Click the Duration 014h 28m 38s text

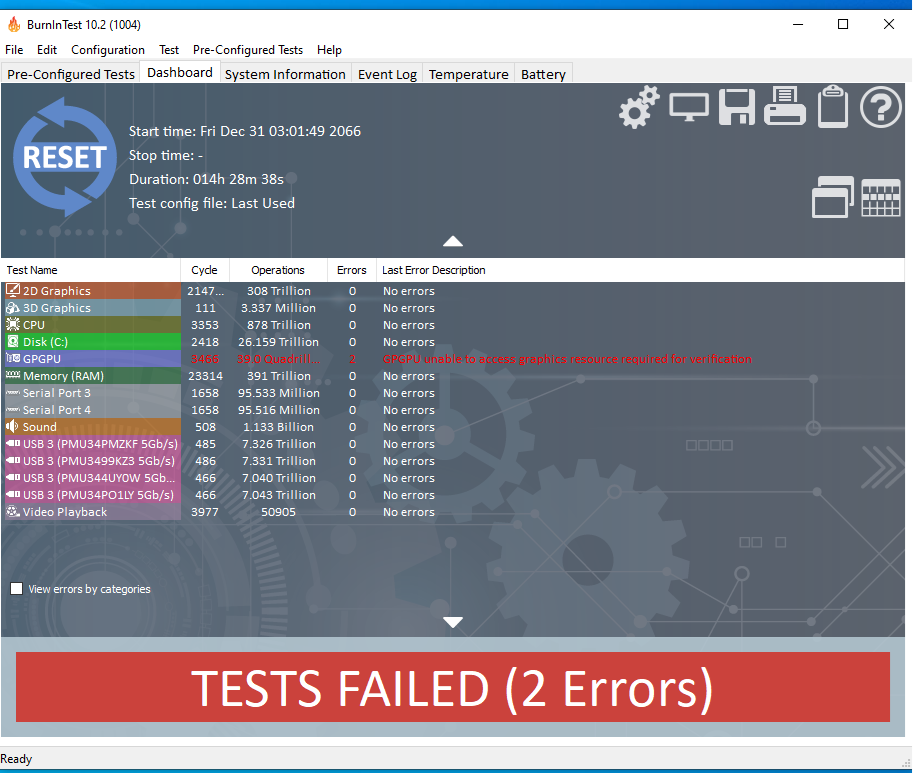[x=207, y=179]
